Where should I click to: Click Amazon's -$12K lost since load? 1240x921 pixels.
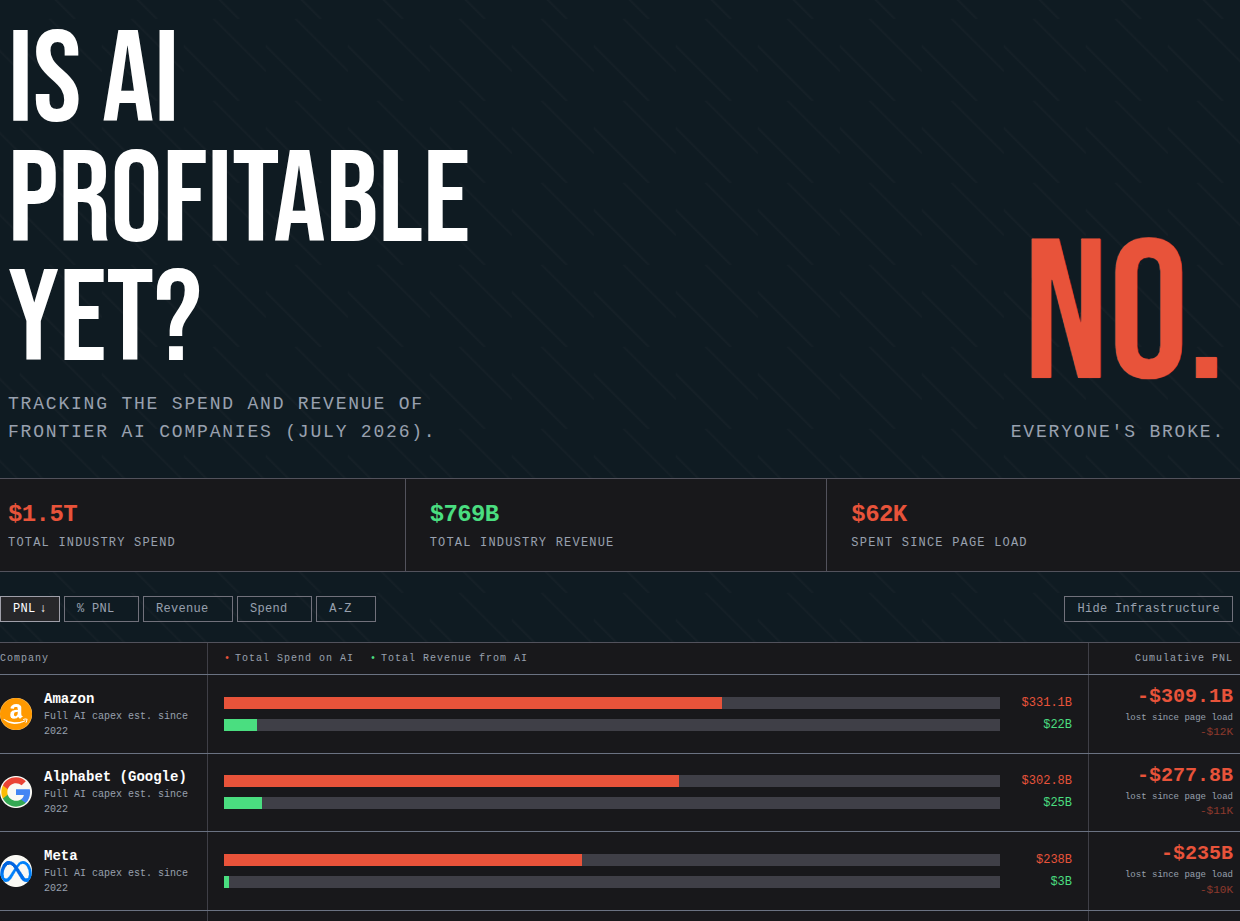[x=1217, y=732]
